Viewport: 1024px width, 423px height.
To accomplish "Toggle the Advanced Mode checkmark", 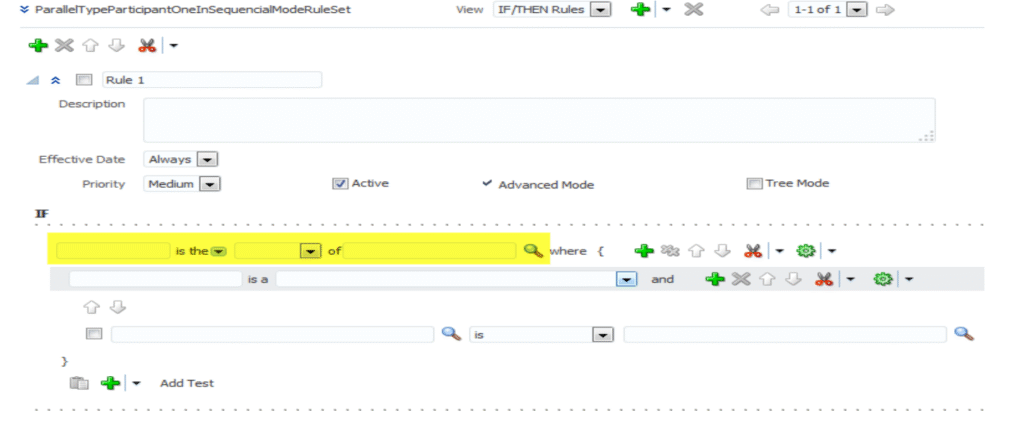I will coord(487,183).
